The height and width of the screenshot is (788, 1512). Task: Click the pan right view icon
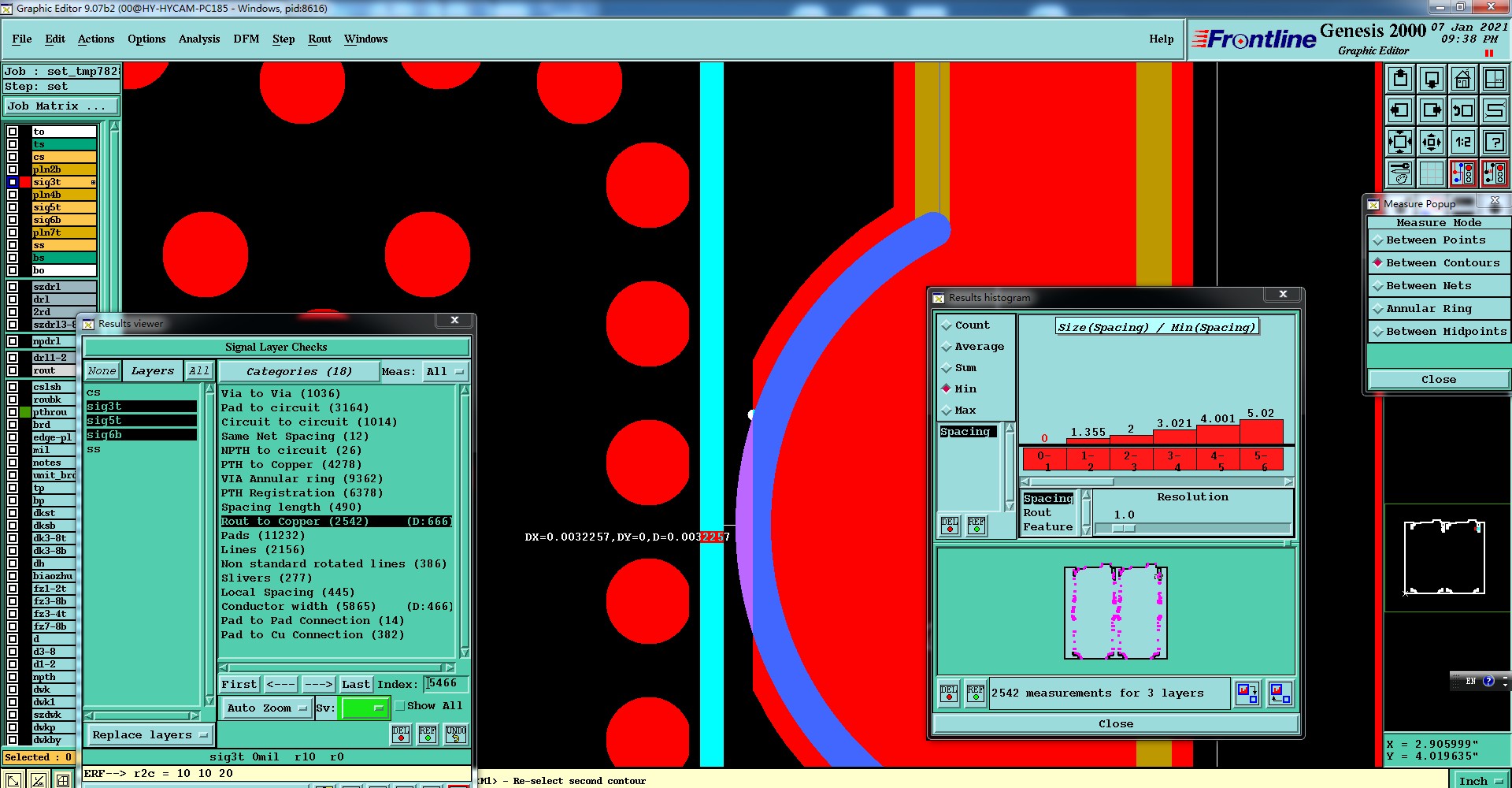coord(1432,110)
